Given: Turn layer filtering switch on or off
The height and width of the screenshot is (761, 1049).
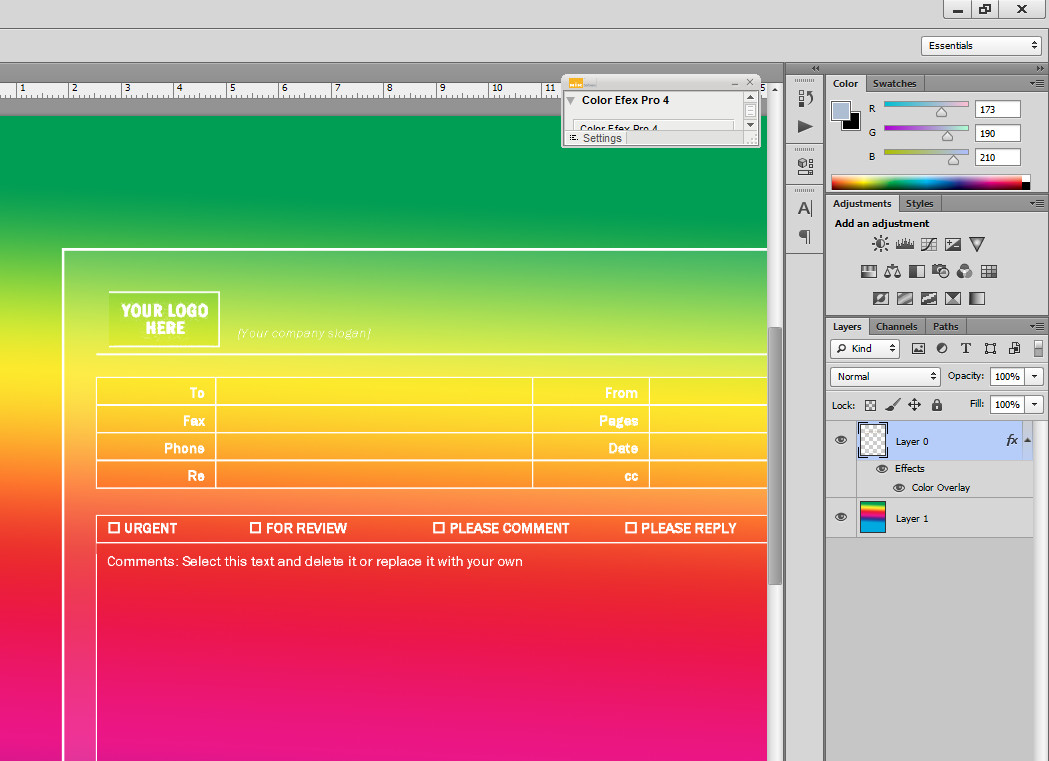Looking at the screenshot, I should click(1038, 348).
